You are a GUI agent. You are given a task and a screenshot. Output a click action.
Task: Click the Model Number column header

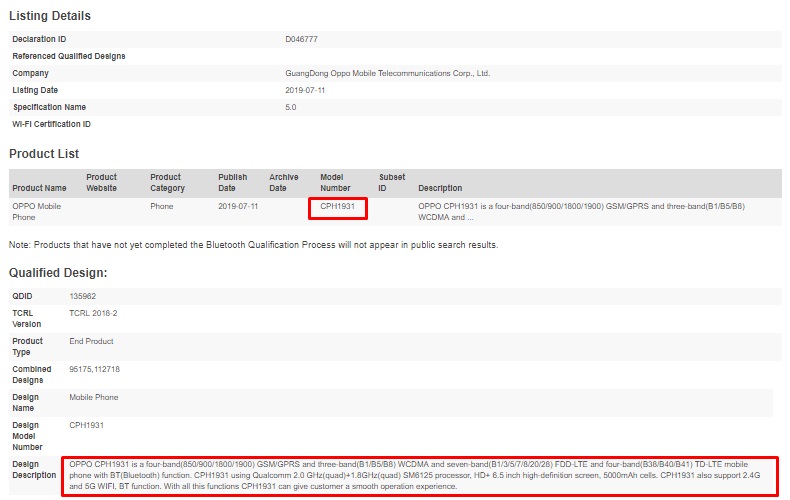[x=335, y=182]
